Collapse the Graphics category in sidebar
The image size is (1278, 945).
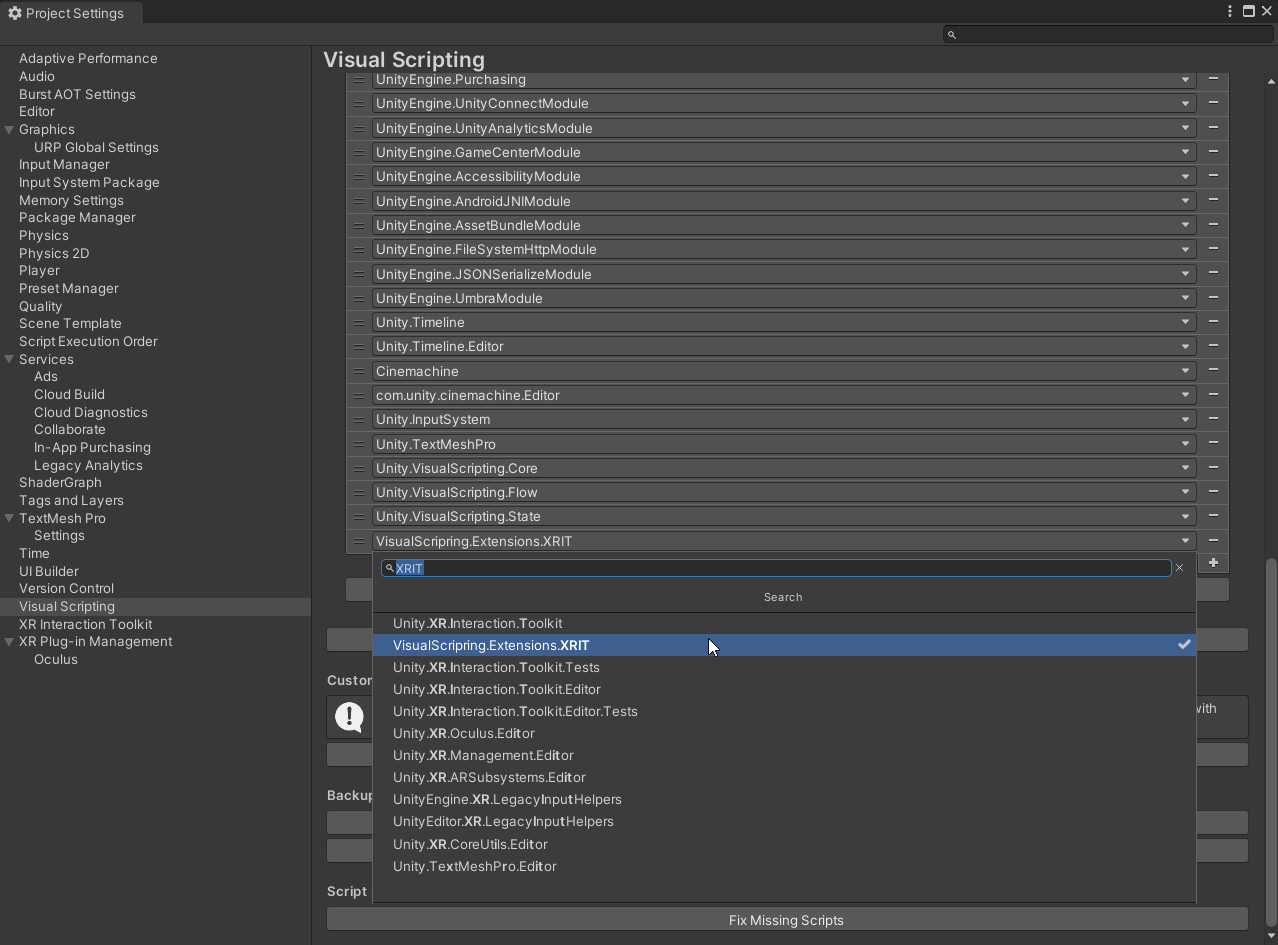pos(9,129)
